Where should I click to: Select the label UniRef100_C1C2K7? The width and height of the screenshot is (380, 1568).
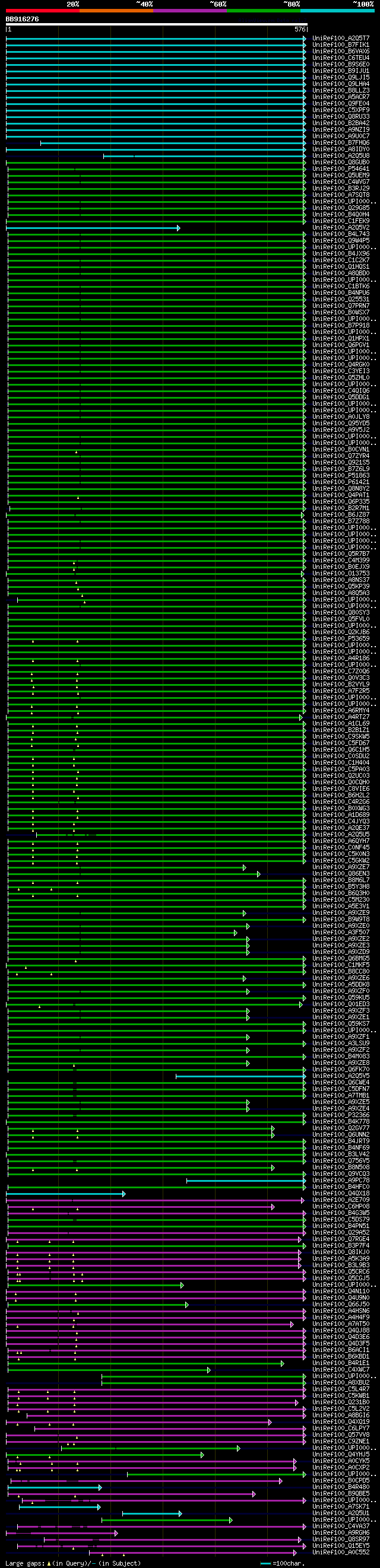341,260
